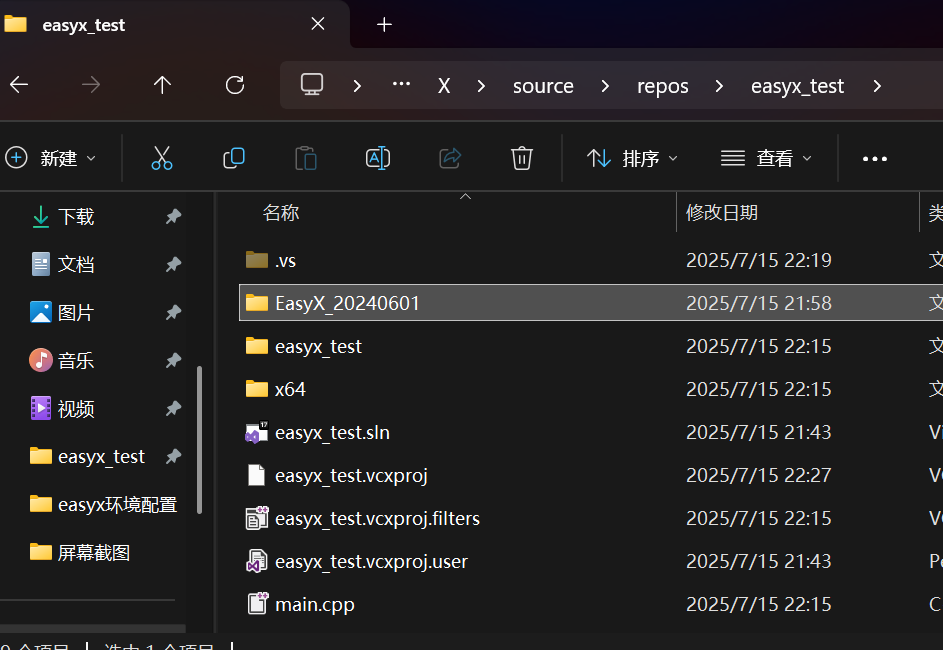943x650 pixels.
Task: Open 音乐 (Music) in sidebar
Action: pyautogui.click(x=76, y=361)
